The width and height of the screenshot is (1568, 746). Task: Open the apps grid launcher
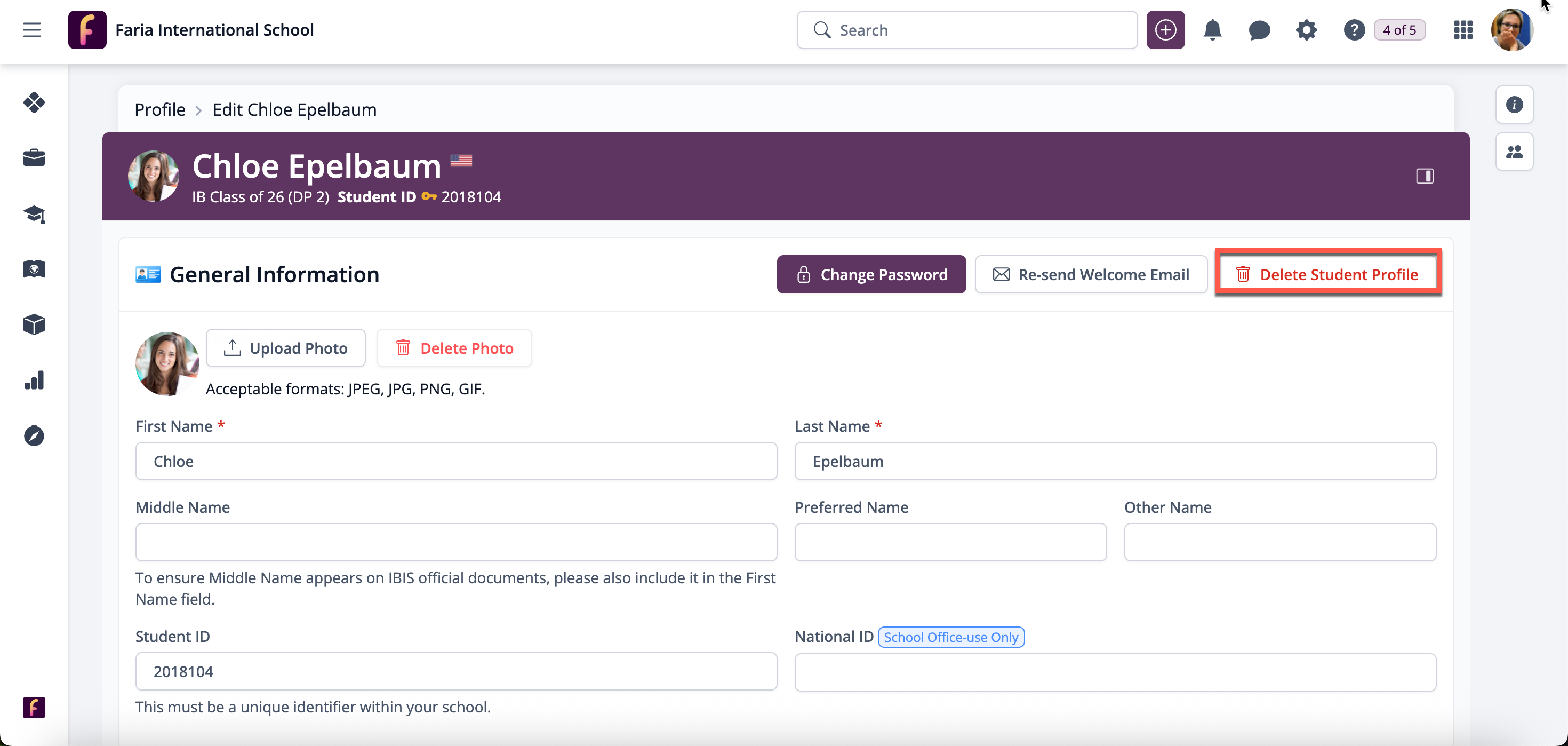tap(1463, 30)
